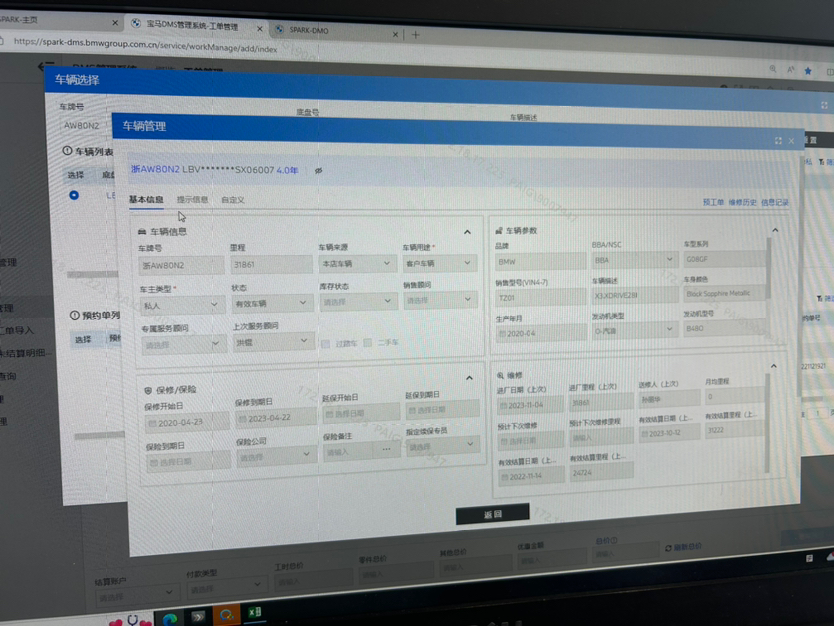Open the 付款类型 dropdown behind the dialog

pos(226,587)
